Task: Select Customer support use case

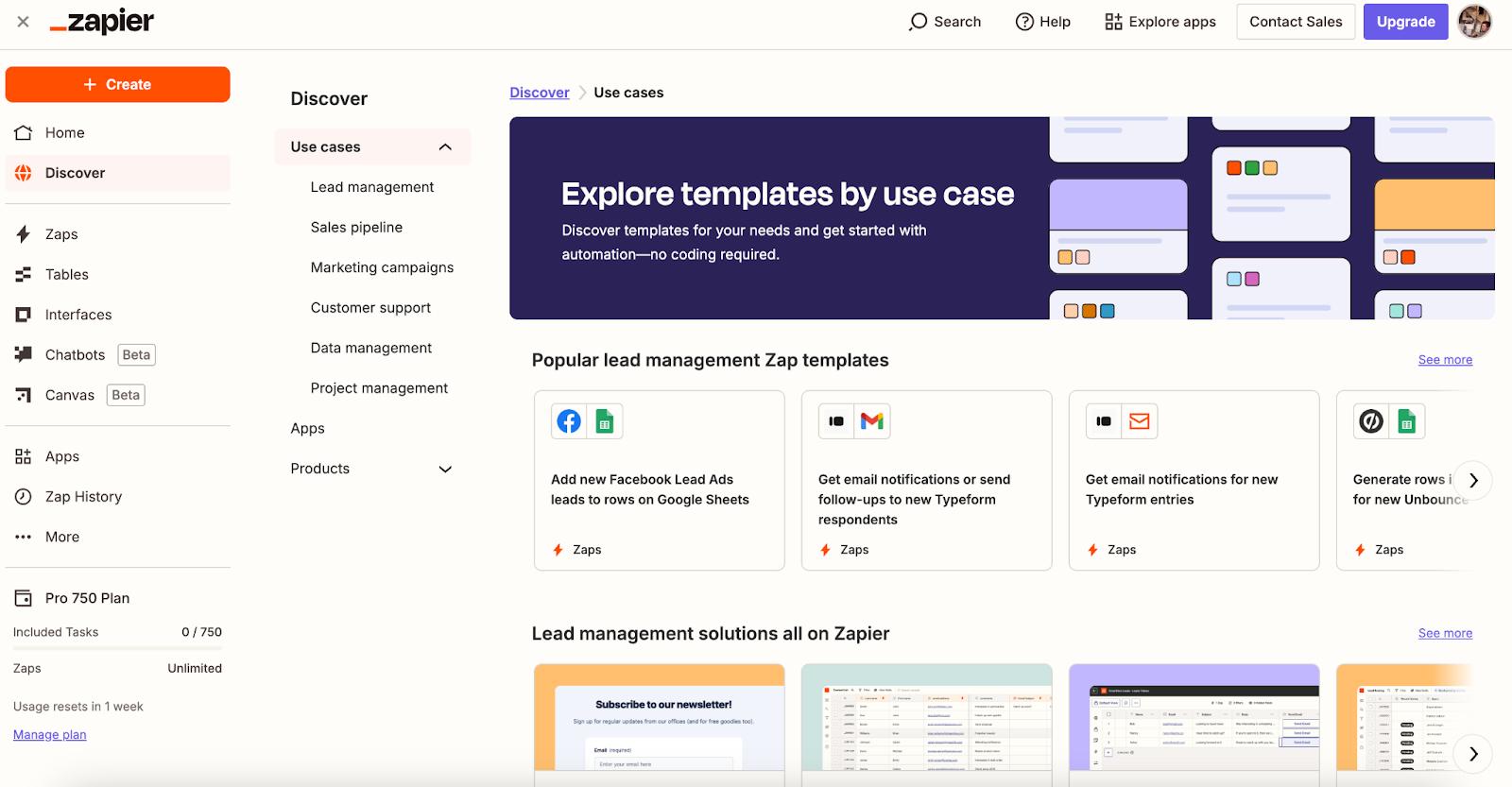Action: (x=370, y=308)
